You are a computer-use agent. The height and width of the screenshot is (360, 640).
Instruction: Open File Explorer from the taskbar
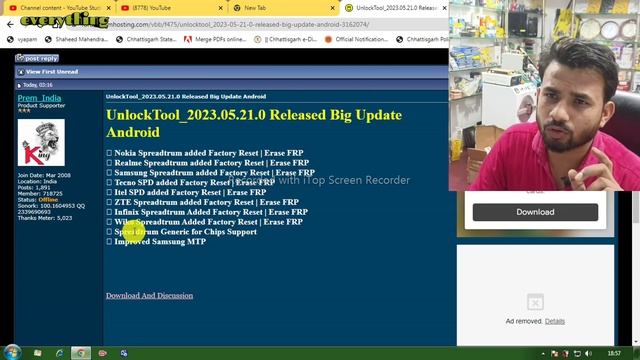click(38, 353)
